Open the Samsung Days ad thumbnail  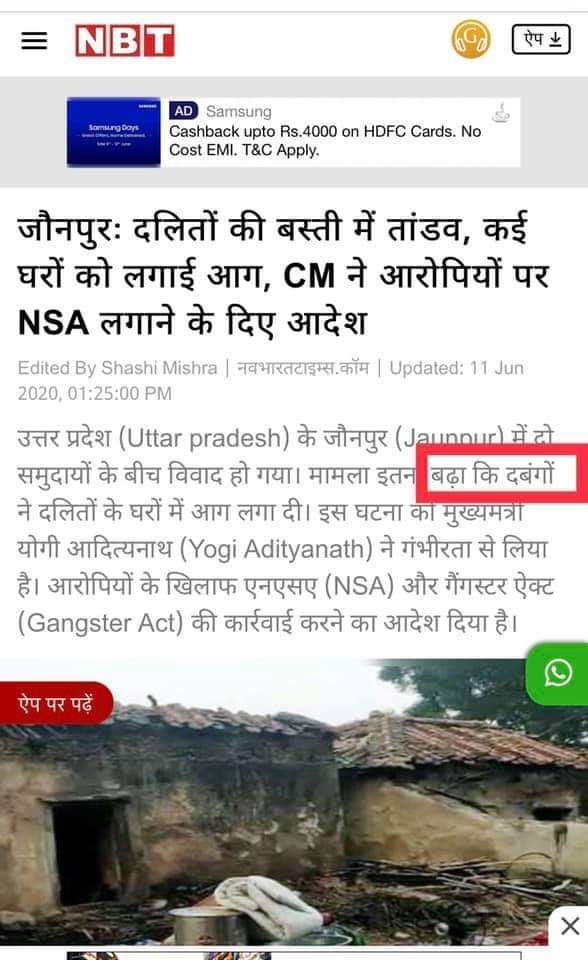[113, 132]
